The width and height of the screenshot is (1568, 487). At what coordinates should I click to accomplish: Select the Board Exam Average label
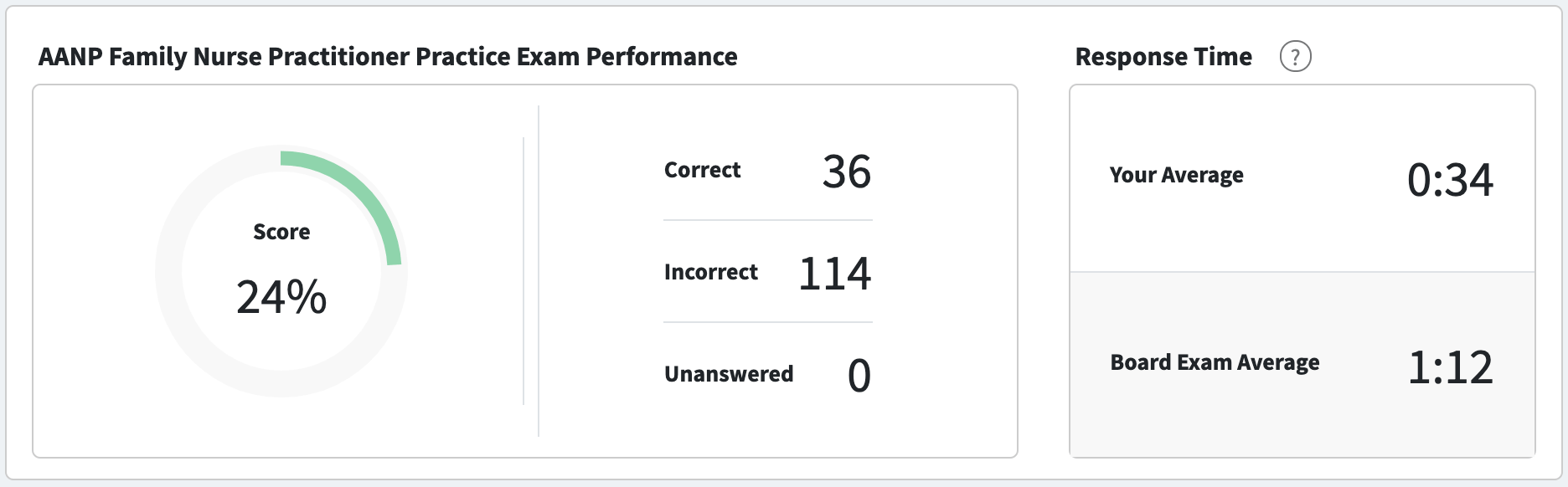[1215, 362]
